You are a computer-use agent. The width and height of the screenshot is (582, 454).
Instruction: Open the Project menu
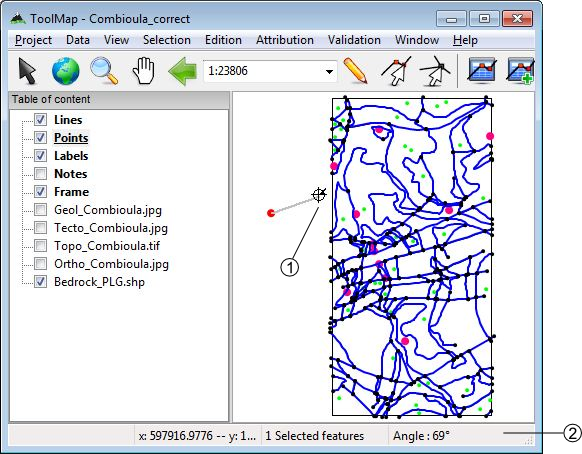pyautogui.click(x=33, y=40)
